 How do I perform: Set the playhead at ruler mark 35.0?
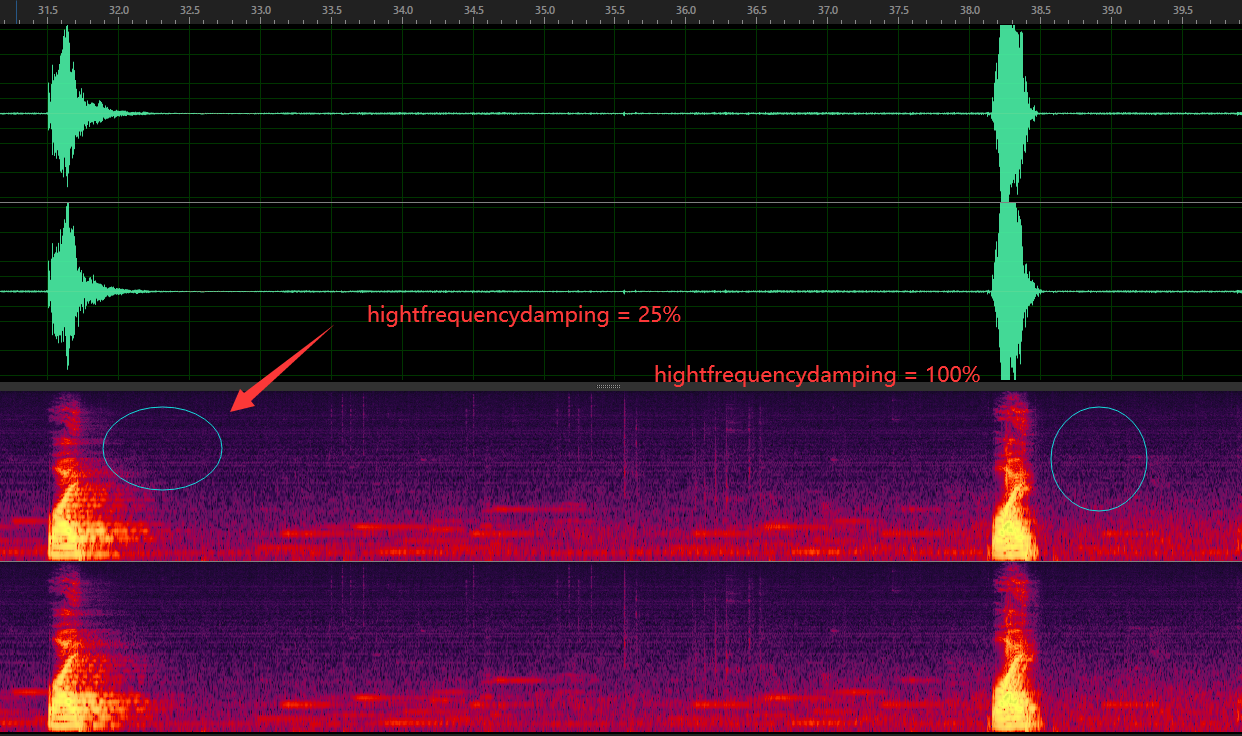[x=545, y=10]
